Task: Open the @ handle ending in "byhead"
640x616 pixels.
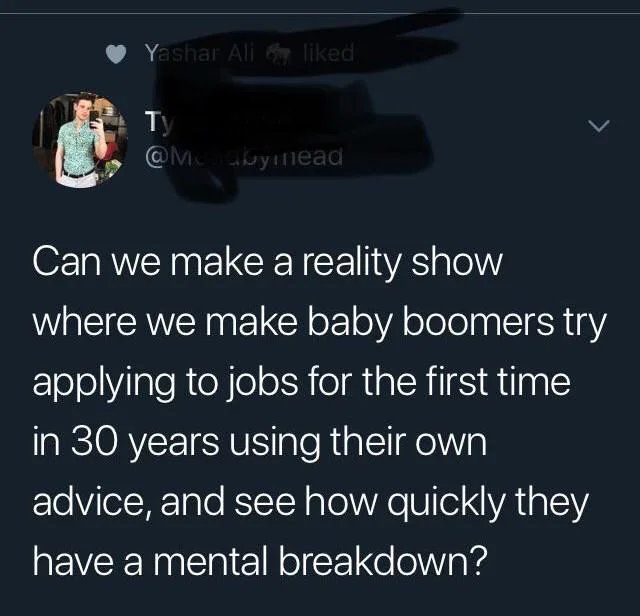Action: 244,157
